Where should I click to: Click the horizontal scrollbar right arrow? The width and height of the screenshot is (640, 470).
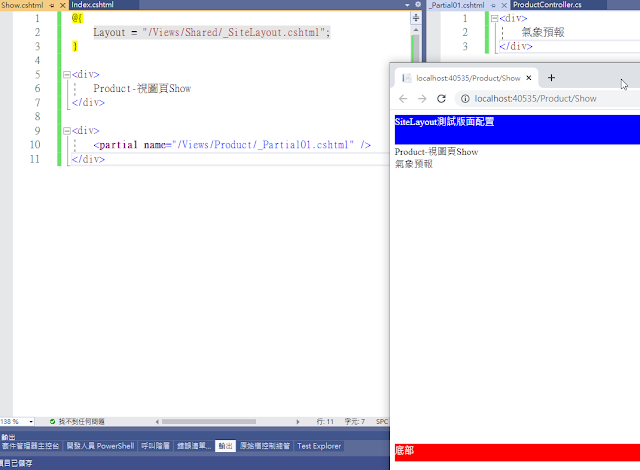point(298,421)
